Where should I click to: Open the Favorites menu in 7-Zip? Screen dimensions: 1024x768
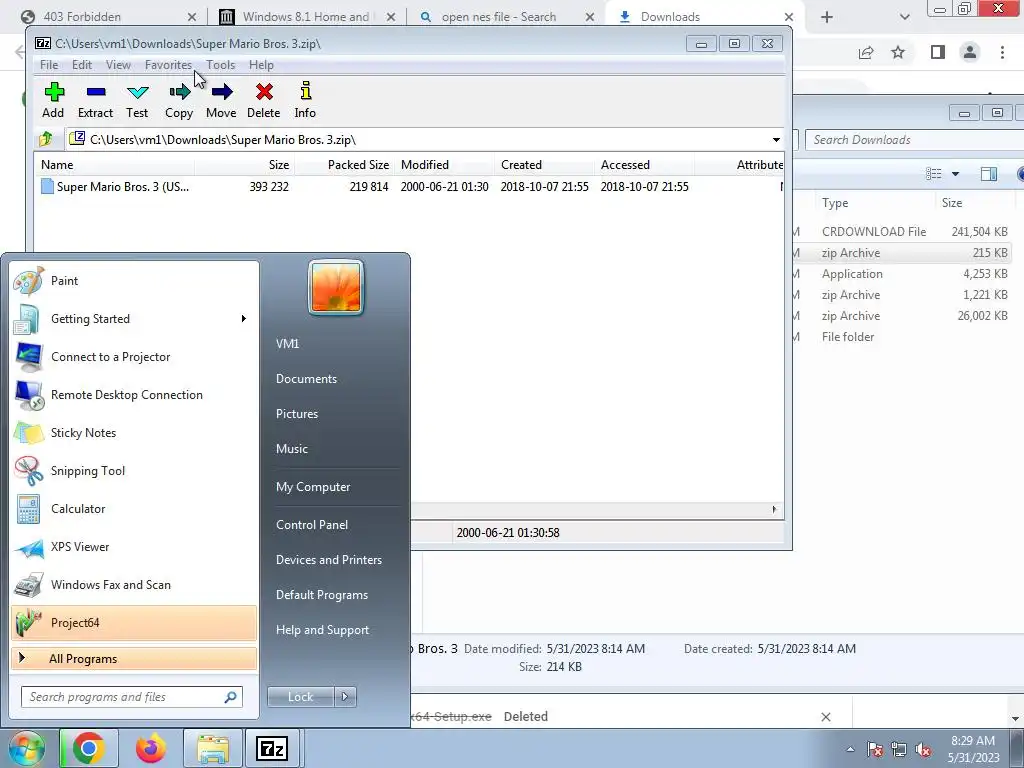[168, 65]
